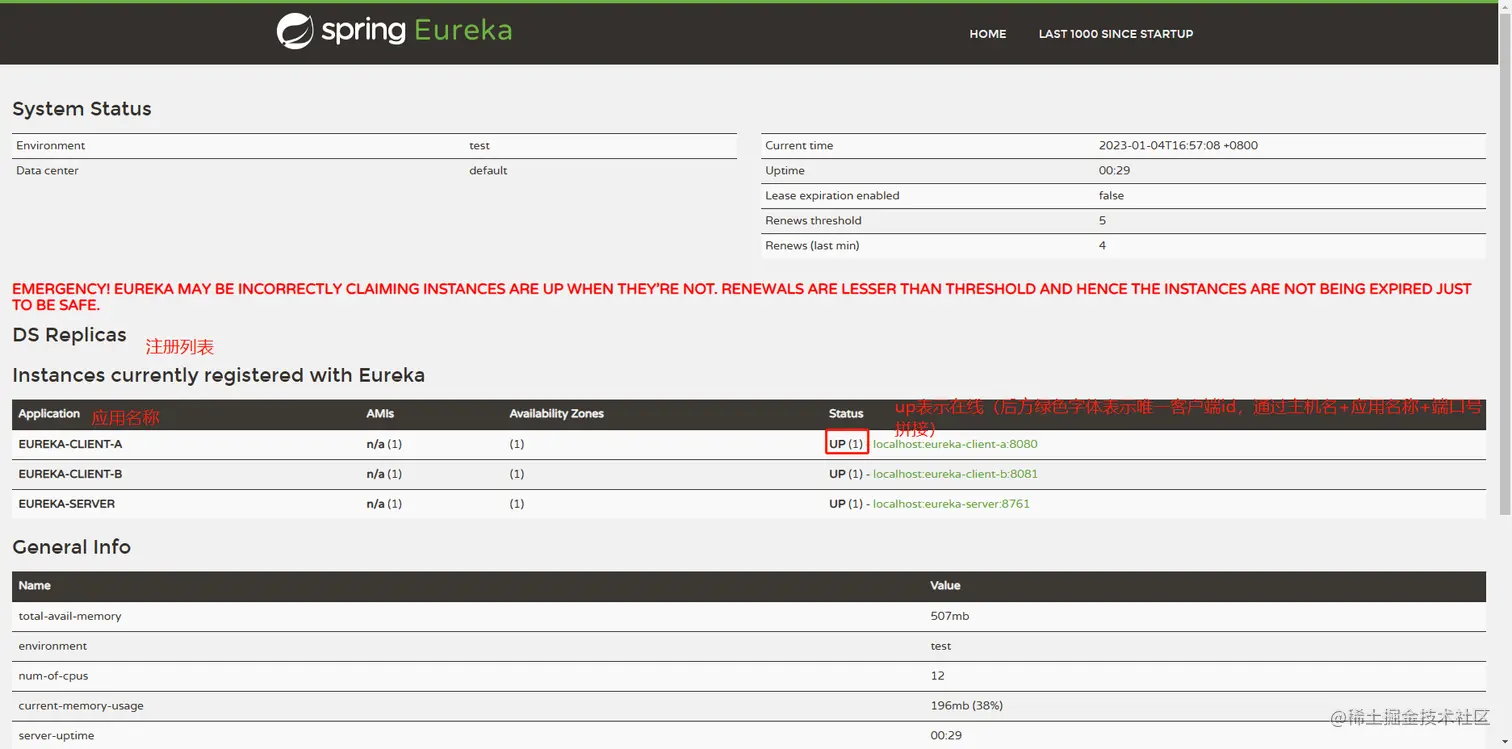Click UP (1) status for EUREKA-SERVER
Image resolution: width=1512 pixels, height=749 pixels.
tap(846, 504)
